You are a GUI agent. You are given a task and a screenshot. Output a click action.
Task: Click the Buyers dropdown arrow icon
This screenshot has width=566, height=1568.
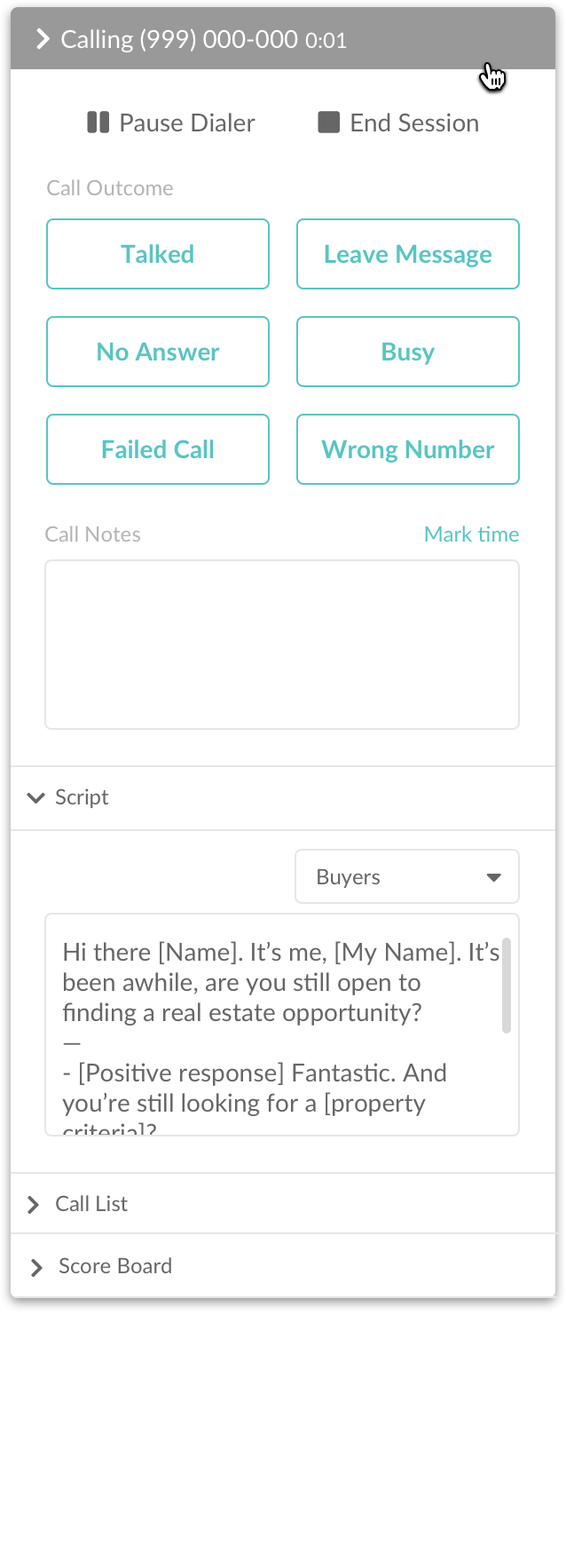pyautogui.click(x=494, y=877)
